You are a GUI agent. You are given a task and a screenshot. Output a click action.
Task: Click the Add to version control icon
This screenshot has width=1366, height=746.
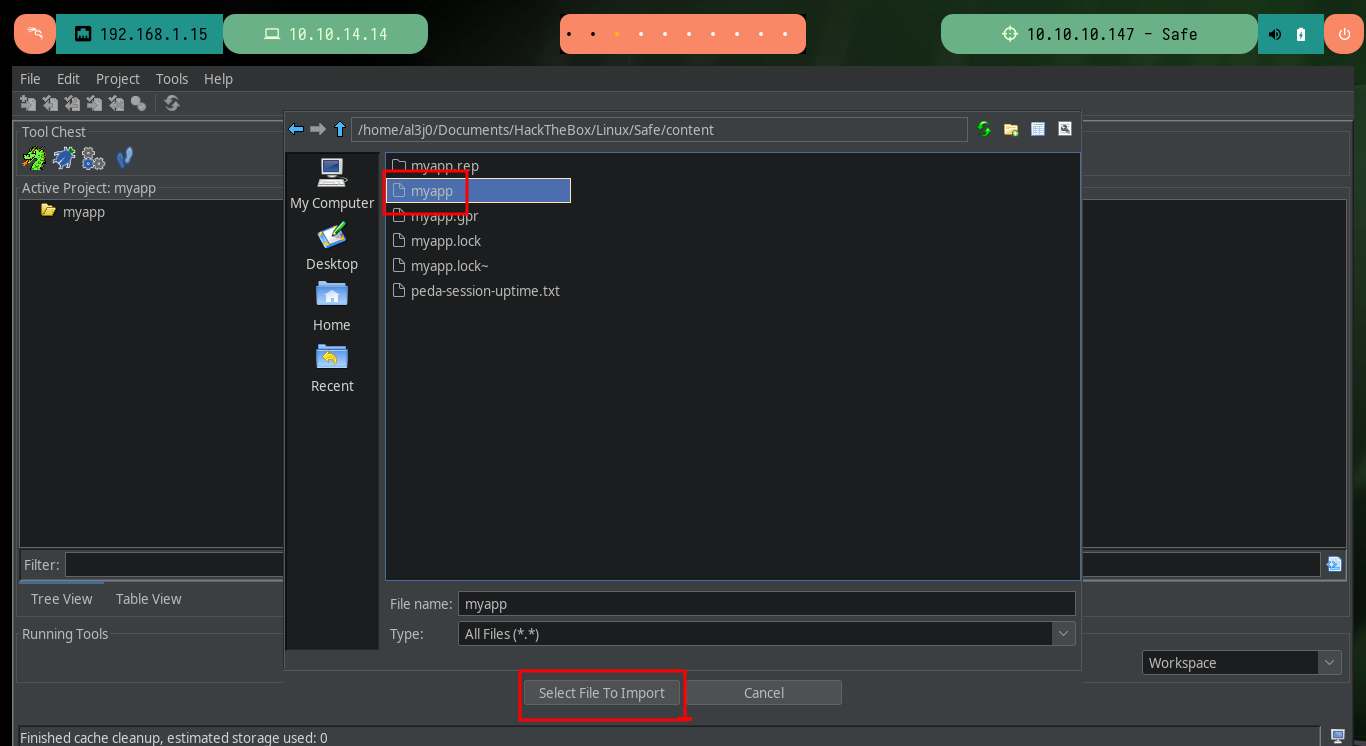(x=28, y=103)
